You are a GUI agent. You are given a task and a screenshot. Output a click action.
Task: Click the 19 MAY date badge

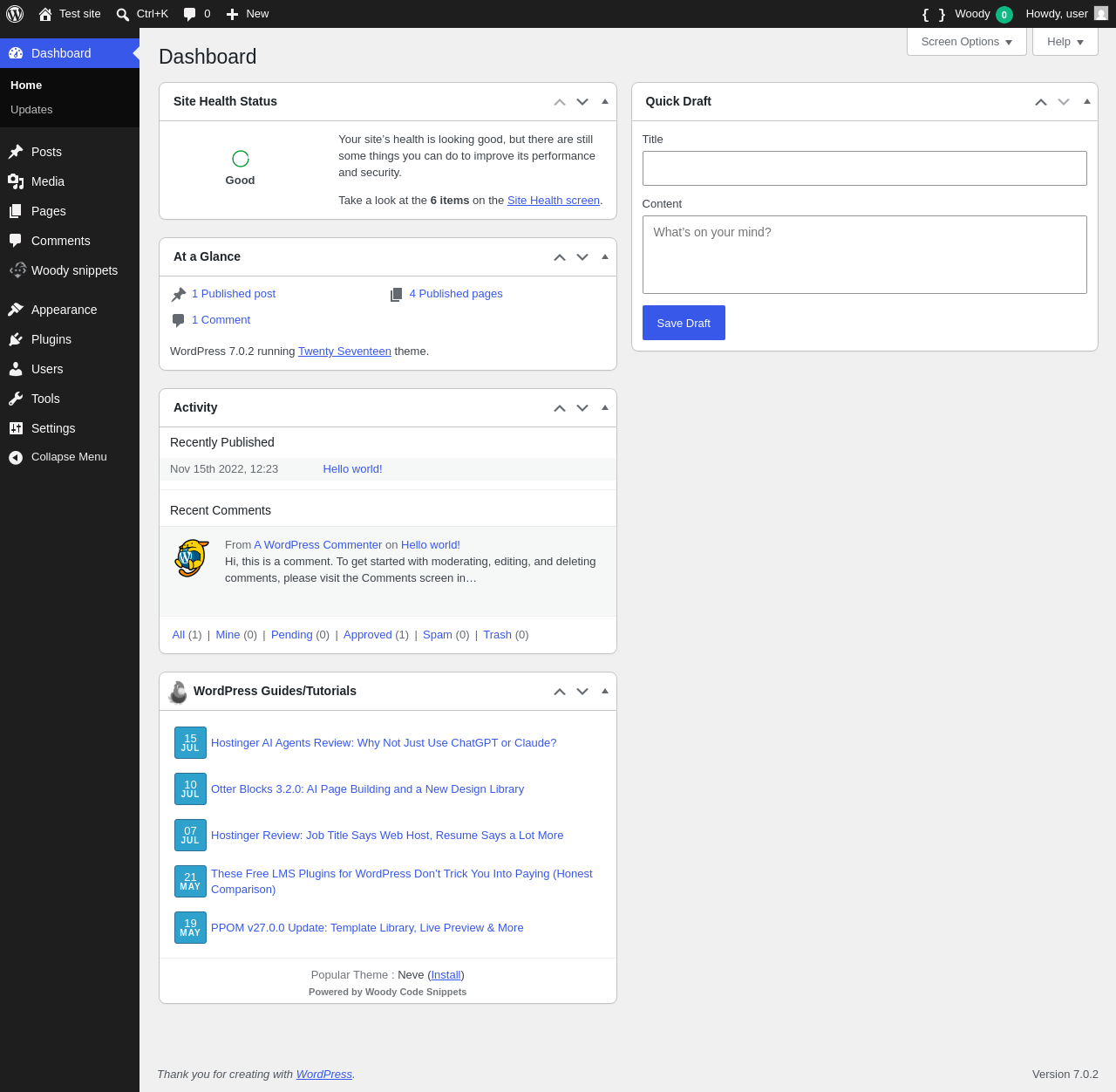coord(190,928)
